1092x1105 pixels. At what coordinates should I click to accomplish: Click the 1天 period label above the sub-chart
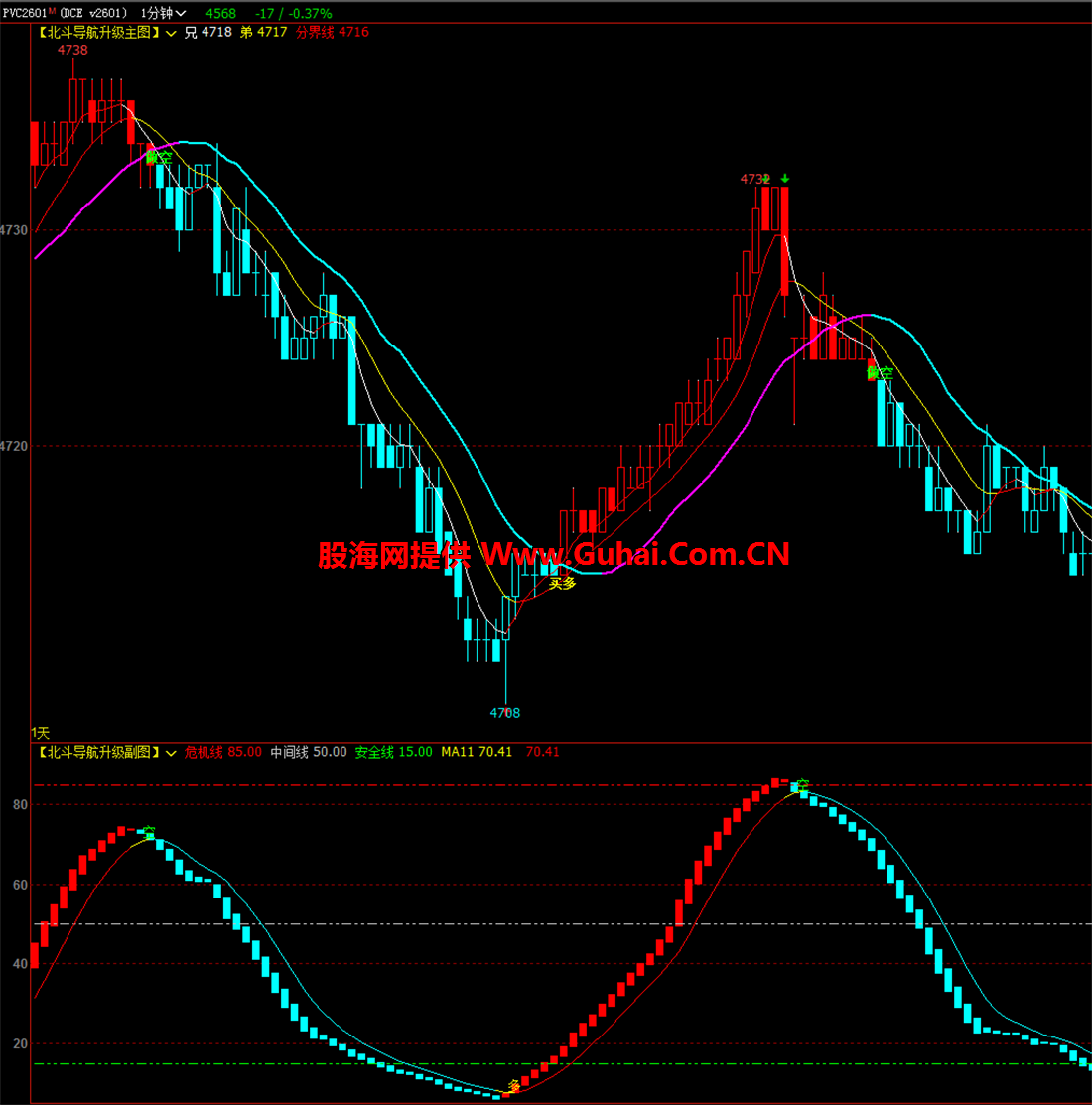(41, 732)
